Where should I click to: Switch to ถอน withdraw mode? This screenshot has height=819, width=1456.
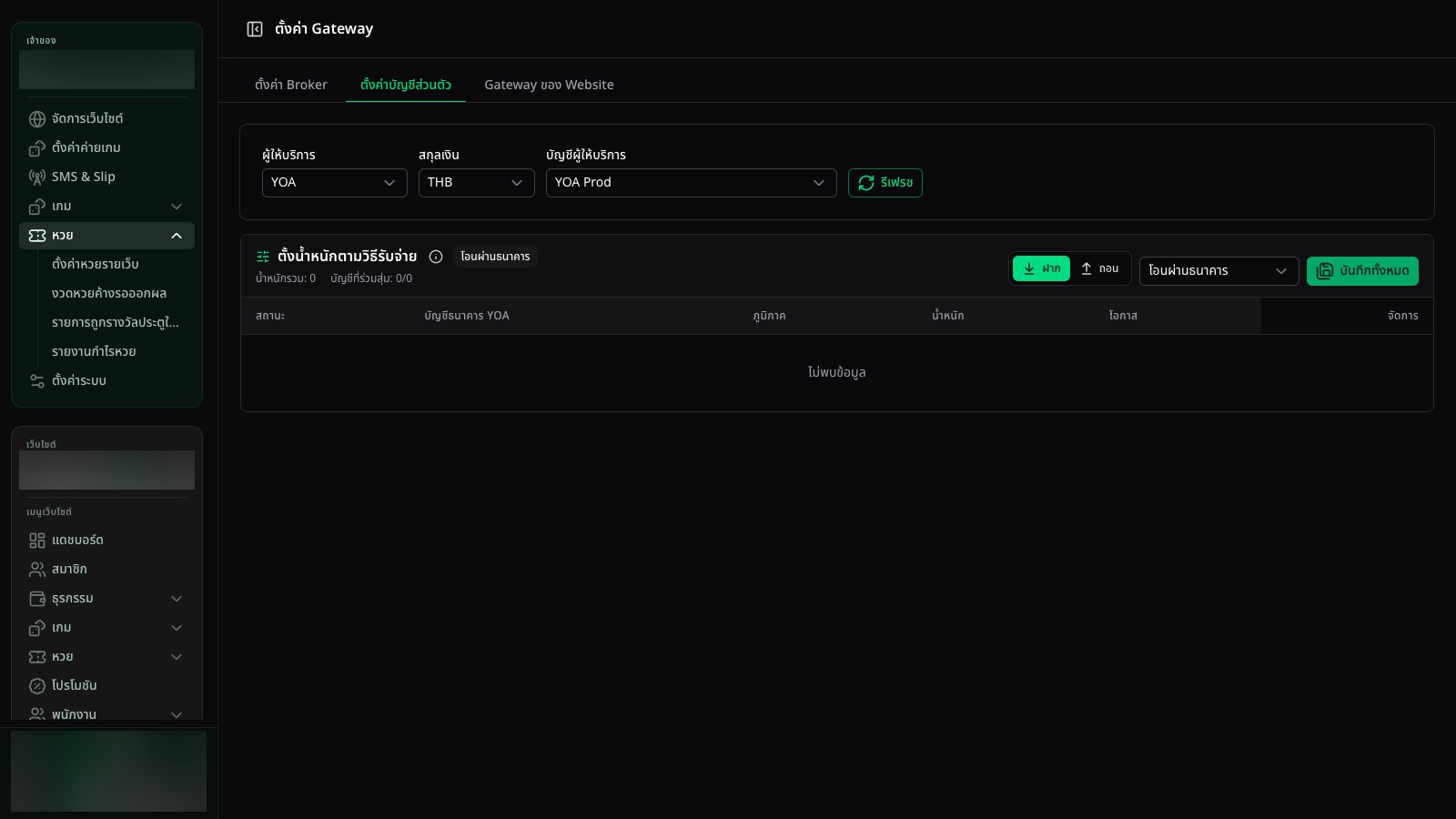[x=1099, y=268]
